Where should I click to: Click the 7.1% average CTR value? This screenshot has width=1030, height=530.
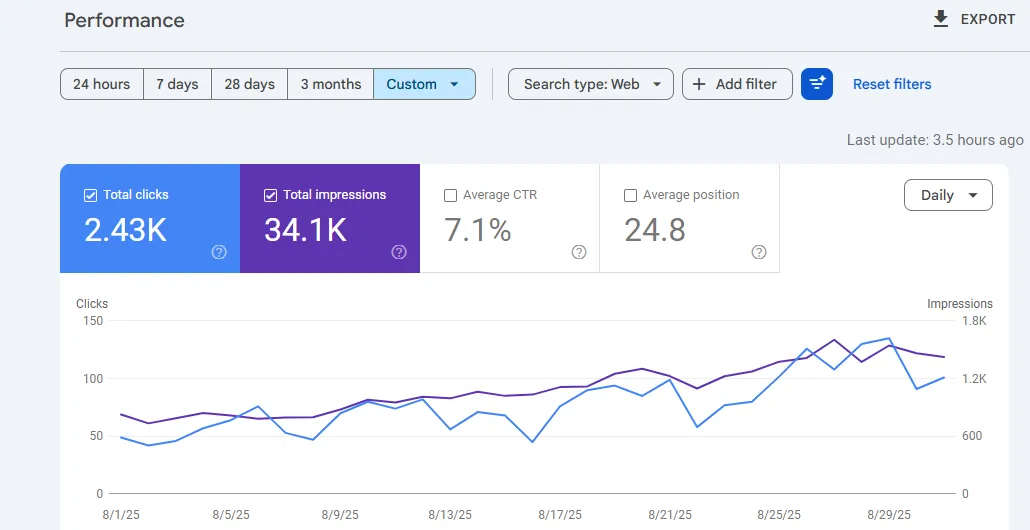click(478, 230)
